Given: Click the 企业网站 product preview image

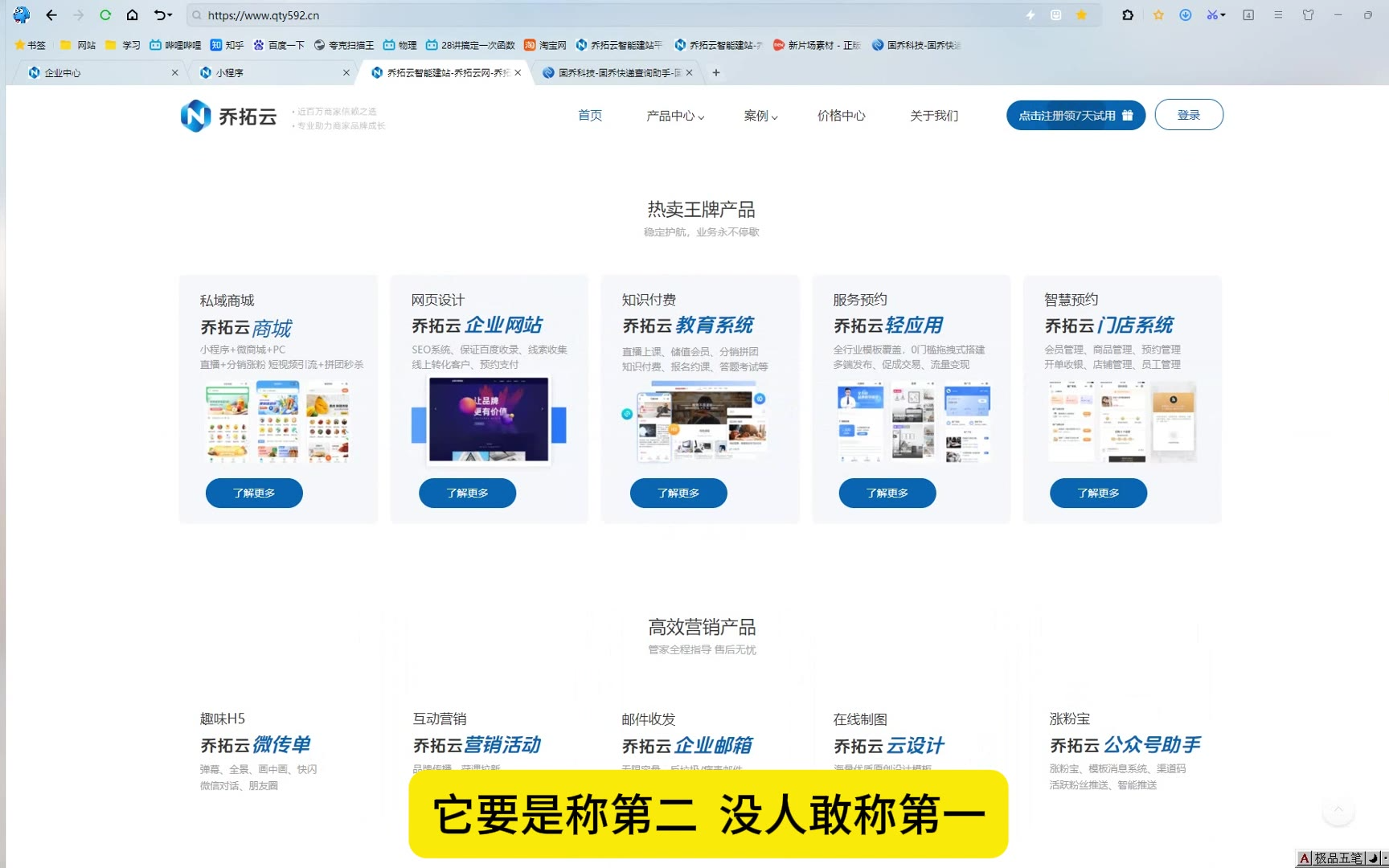Looking at the screenshot, I should pyautogui.click(x=489, y=421).
